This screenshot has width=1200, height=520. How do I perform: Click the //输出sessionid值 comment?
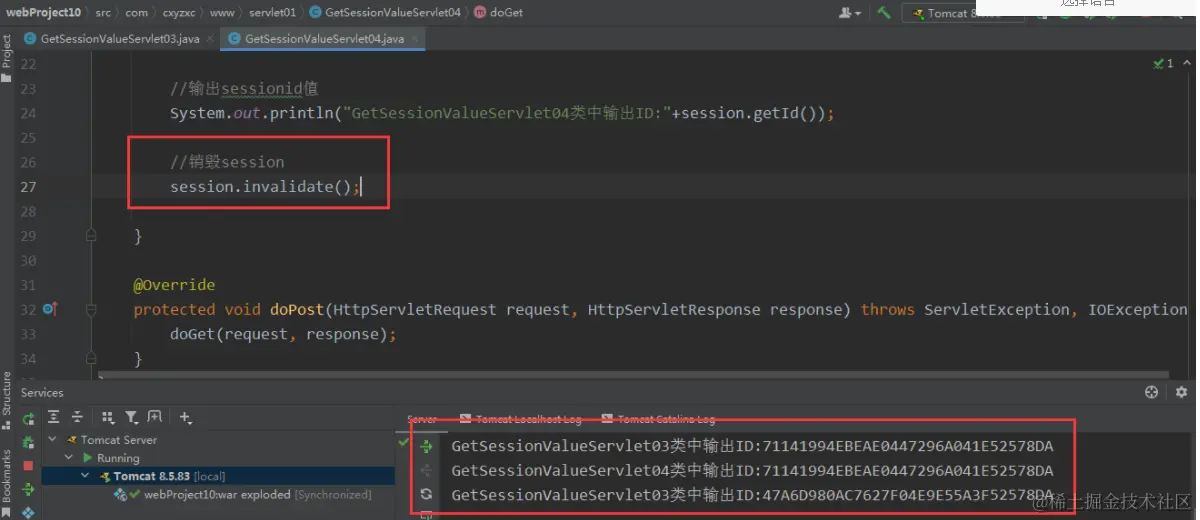pos(244,89)
